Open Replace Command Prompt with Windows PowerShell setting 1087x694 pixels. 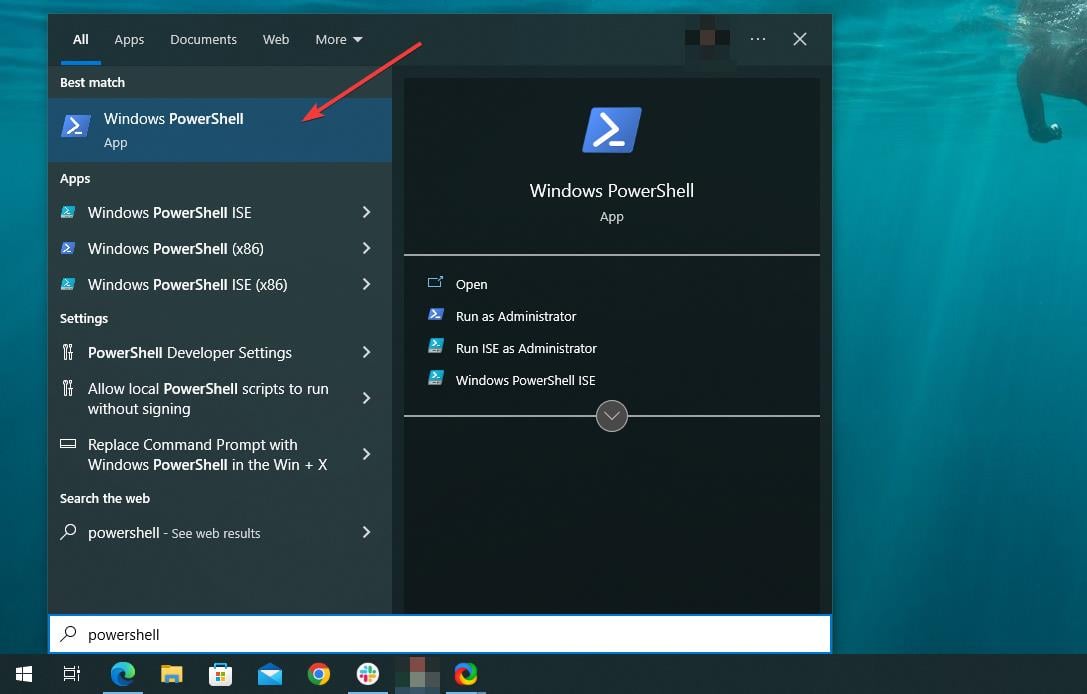click(x=220, y=454)
